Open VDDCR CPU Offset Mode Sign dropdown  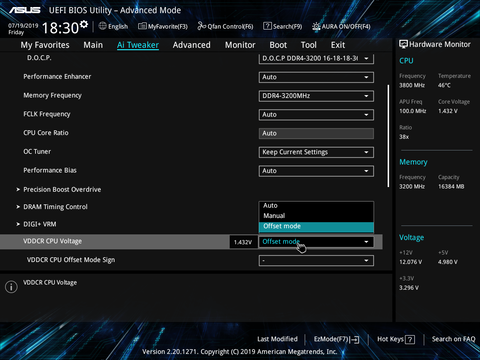pyautogui.click(x=316, y=260)
